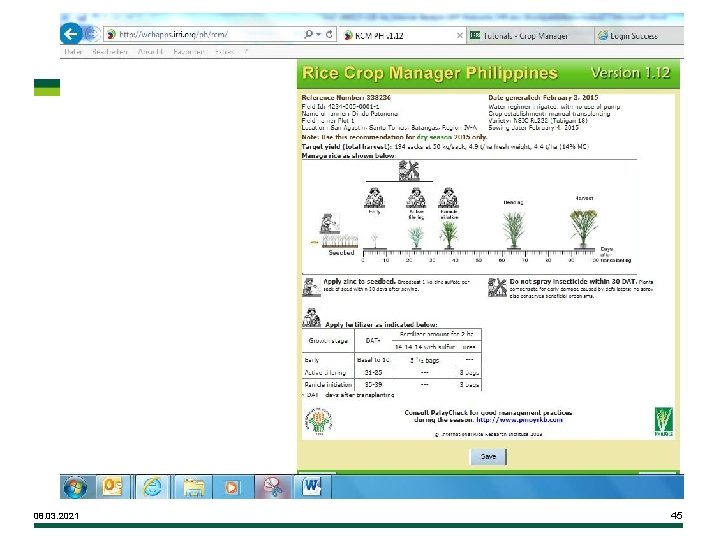This screenshot has height=540, width=720.
Task: Open Windows Media Player from the taskbar
Action: [x=232, y=487]
